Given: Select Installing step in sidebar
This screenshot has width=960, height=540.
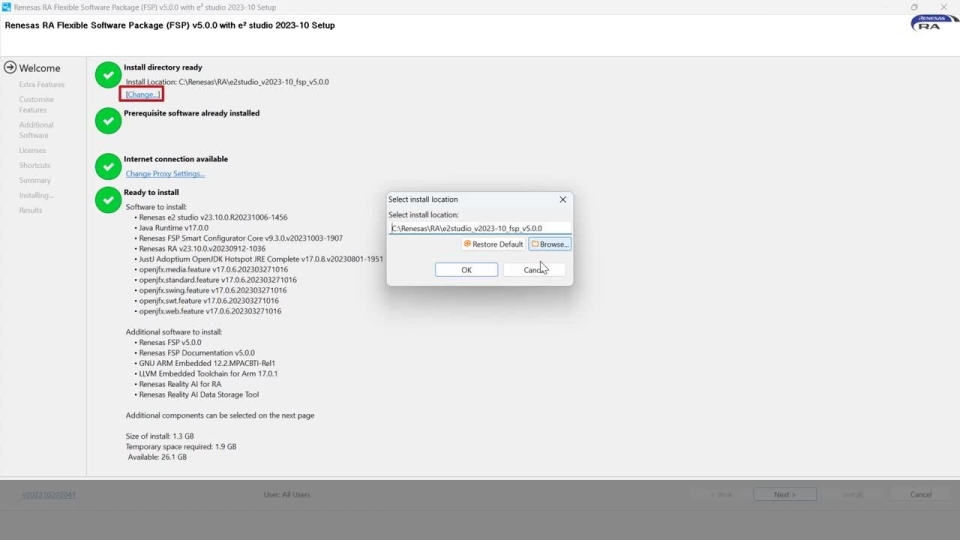Looking at the screenshot, I should click(36, 195).
